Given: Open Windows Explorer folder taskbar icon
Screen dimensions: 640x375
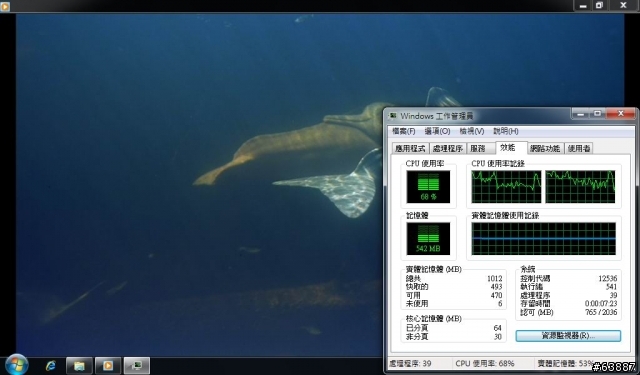Looking at the screenshot, I should 79,366.
